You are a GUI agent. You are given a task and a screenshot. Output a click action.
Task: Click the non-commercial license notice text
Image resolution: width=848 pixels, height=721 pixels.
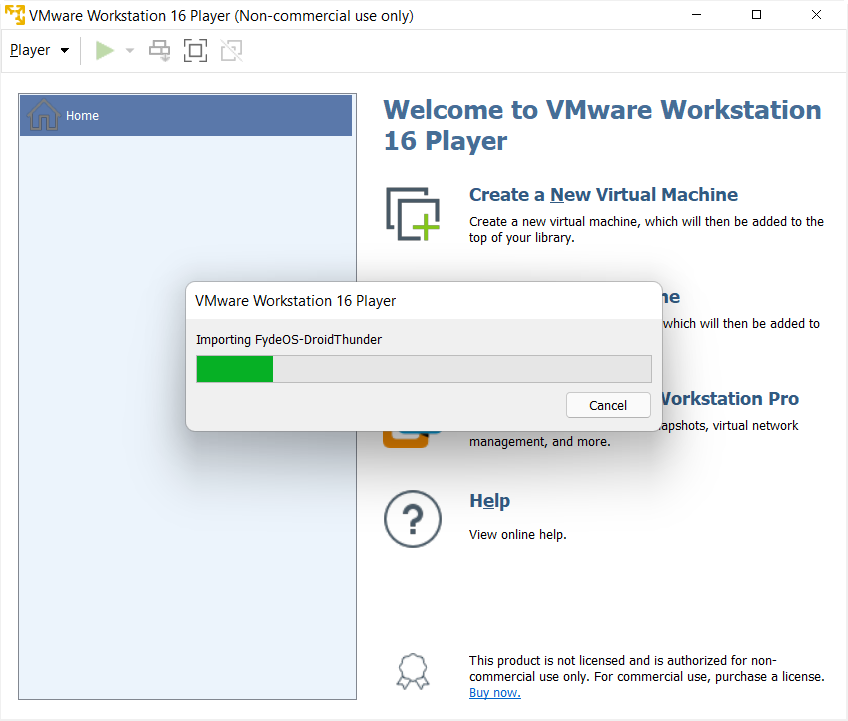point(647,669)
